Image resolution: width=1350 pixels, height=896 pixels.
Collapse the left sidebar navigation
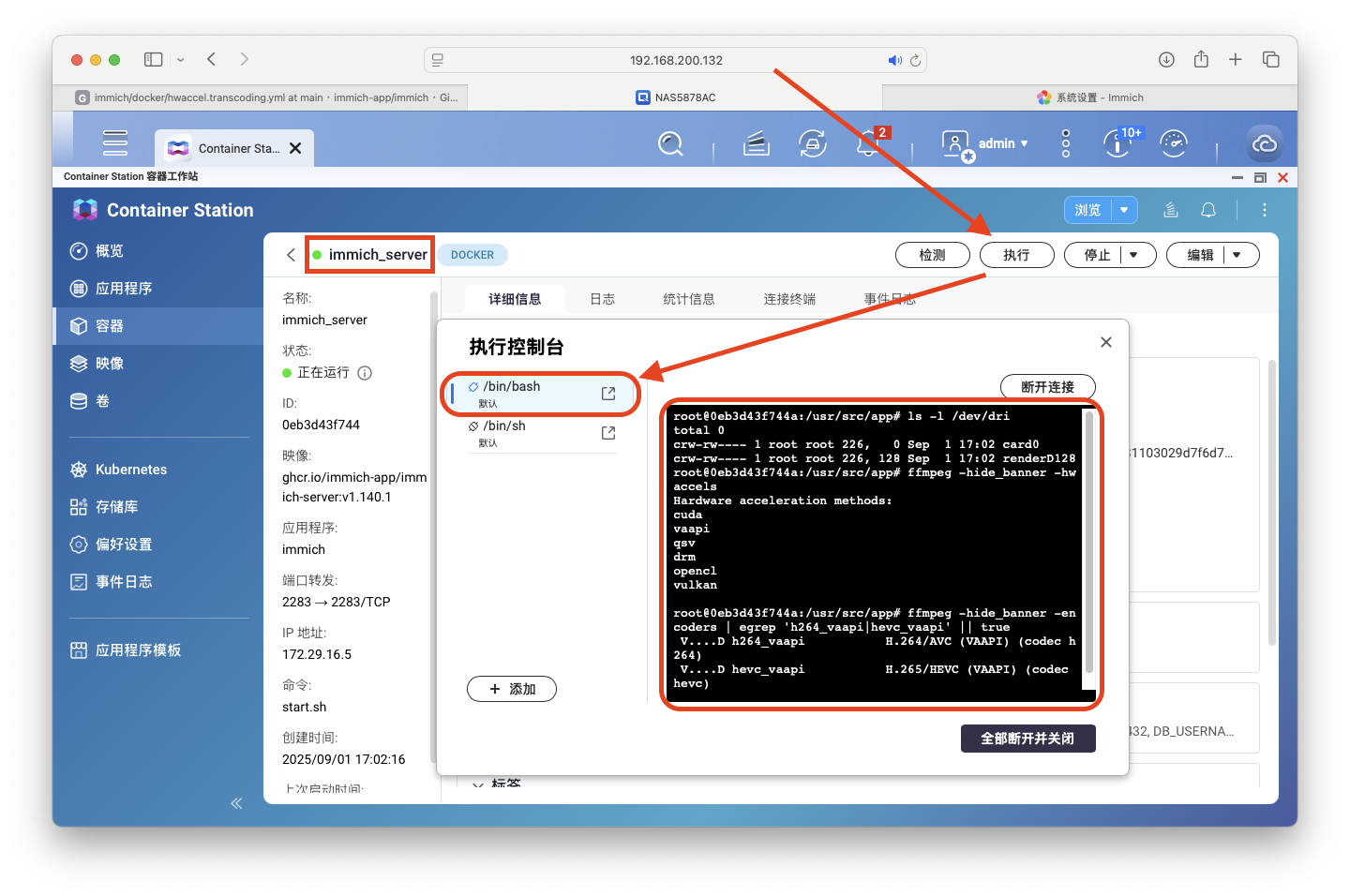coord(236,803)
